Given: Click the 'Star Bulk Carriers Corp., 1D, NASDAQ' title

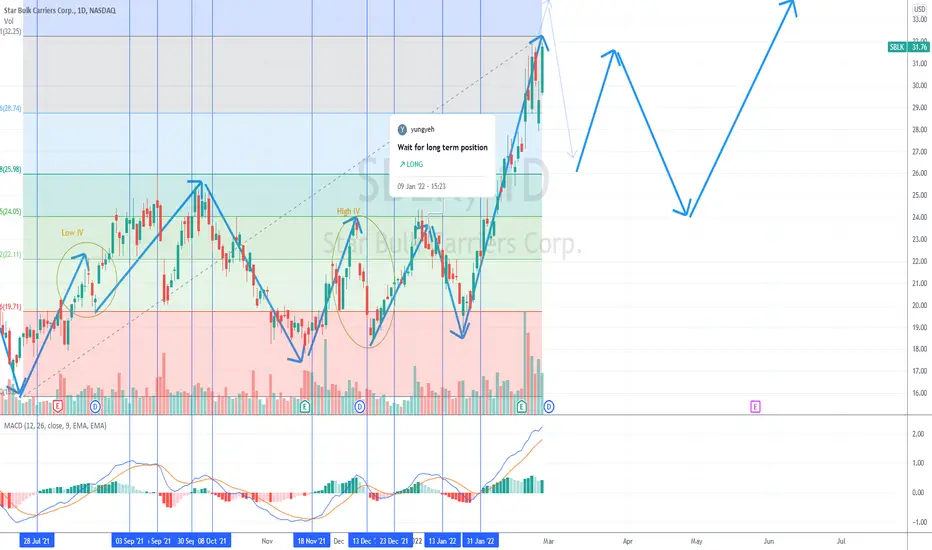Looking at the screenshot, I should click(60, 10).
